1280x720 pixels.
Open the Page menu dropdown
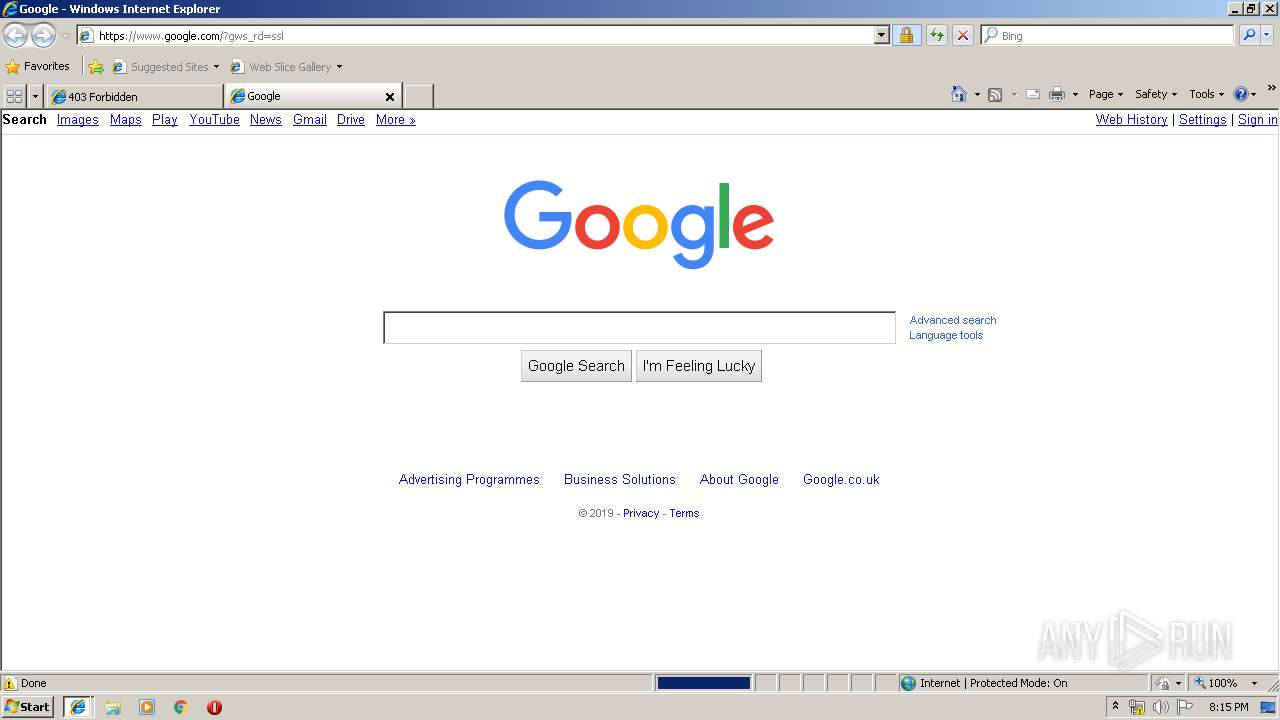[x=1106, y=94]
